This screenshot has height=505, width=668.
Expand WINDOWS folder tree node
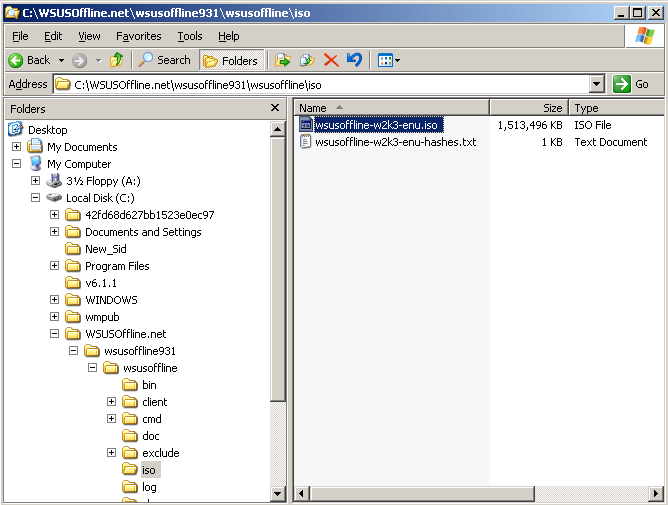(x=54, y=300)
